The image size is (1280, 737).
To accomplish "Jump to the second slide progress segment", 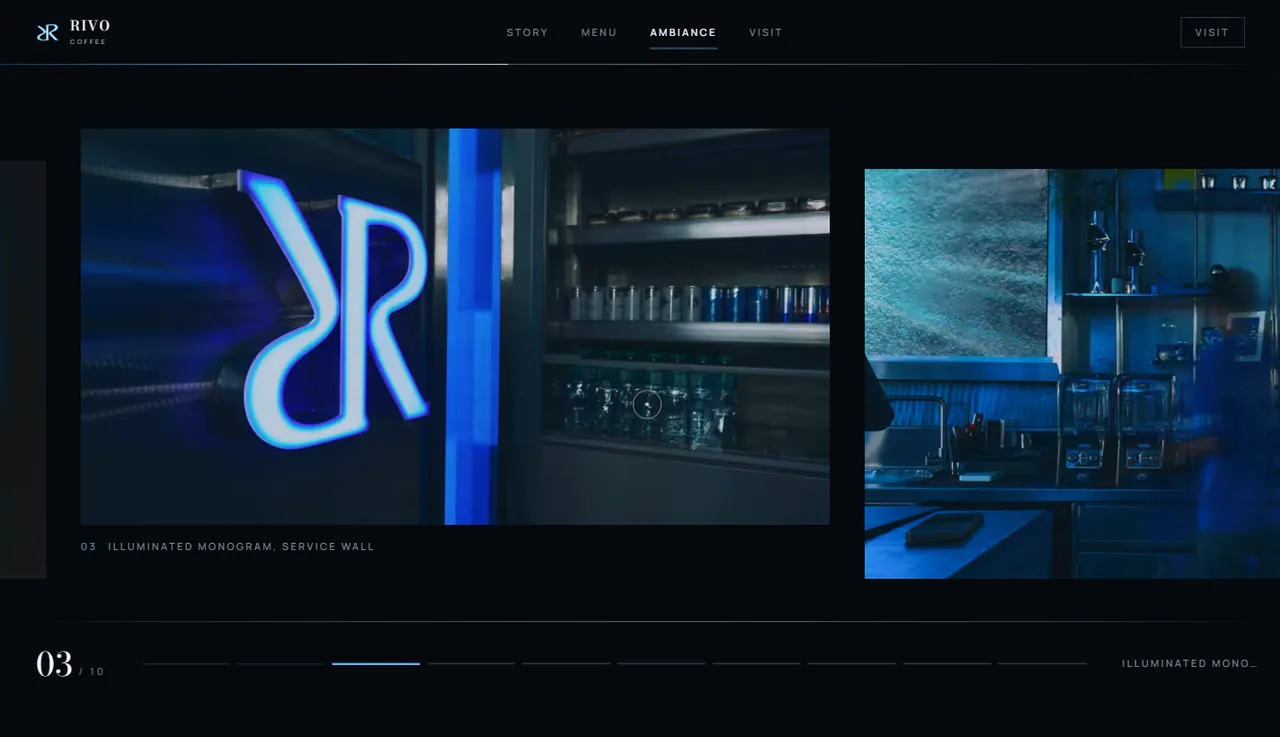I will pos(281,663).
